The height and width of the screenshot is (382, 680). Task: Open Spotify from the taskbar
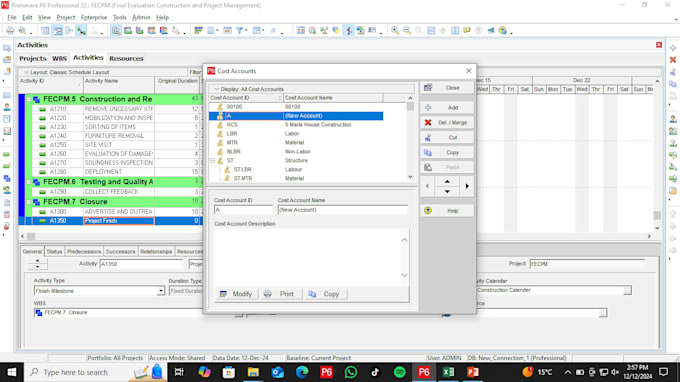point(399,372)
